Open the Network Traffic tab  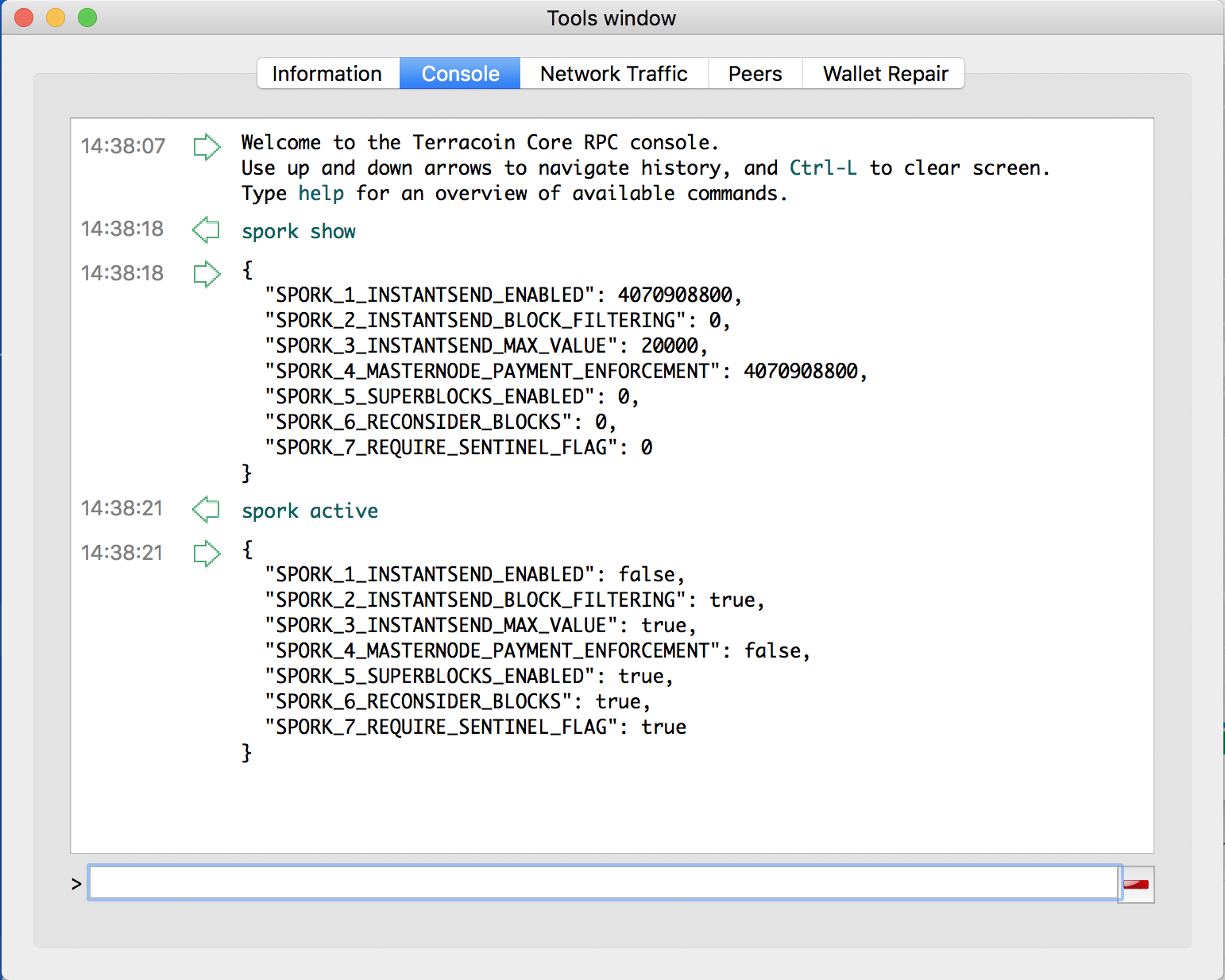coord(614,74)
